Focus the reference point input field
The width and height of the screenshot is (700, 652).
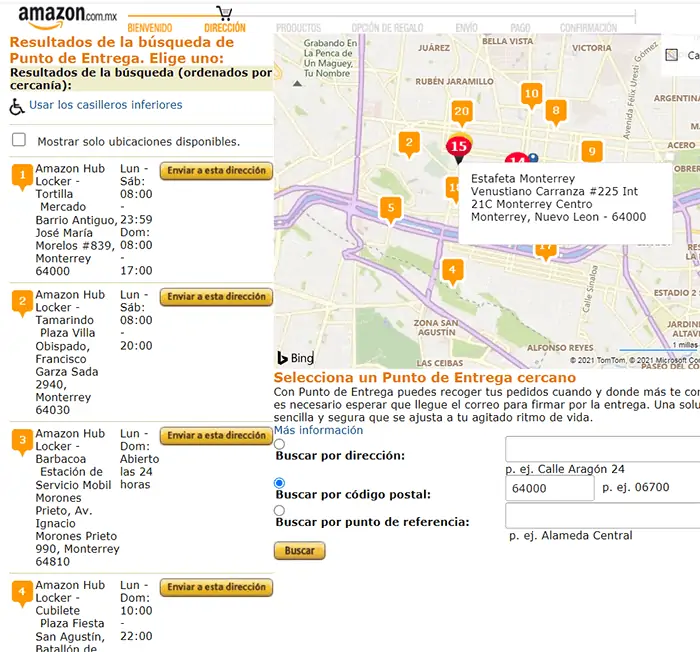coord(603,515)
